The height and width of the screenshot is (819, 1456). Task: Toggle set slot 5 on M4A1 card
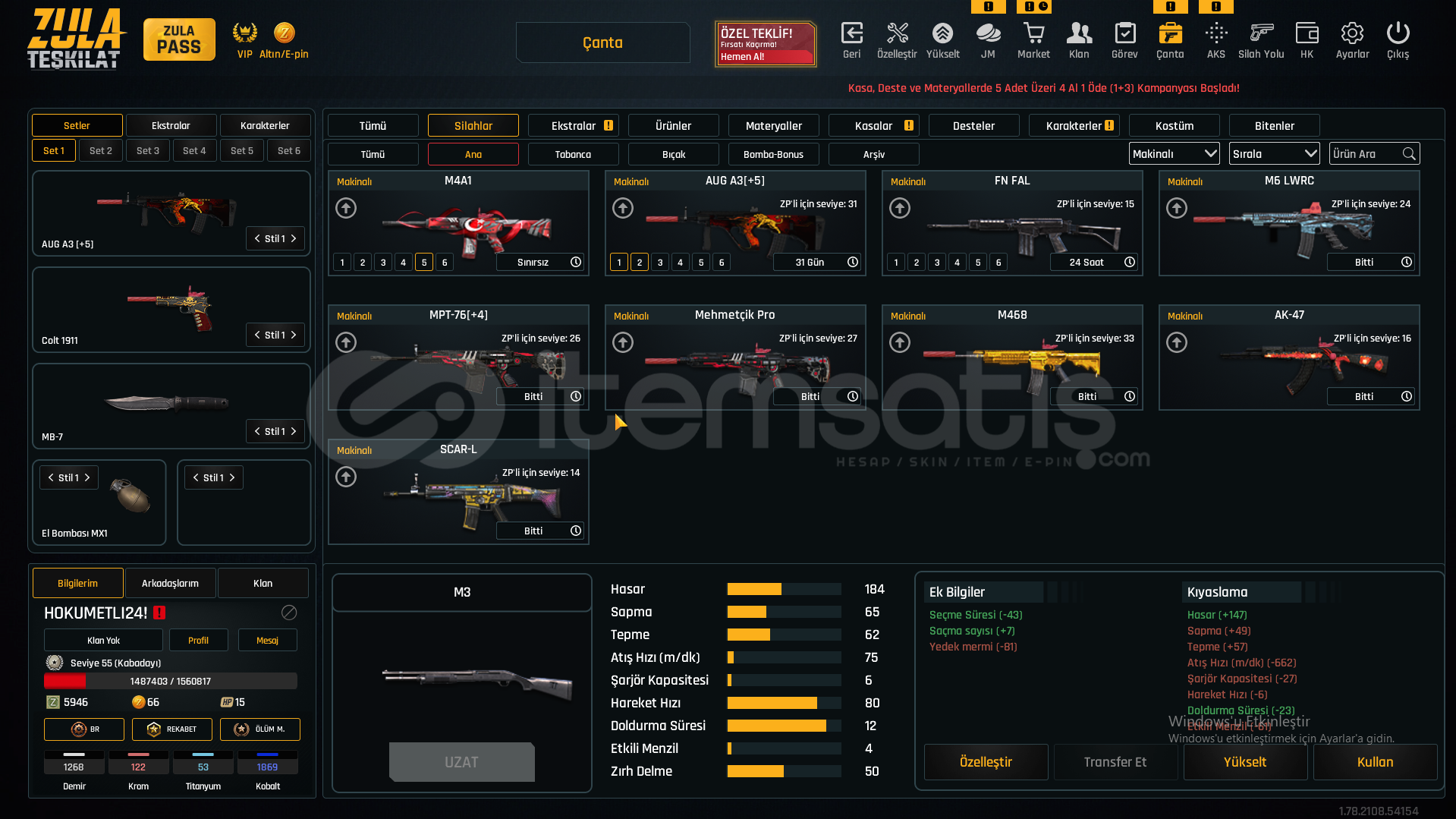pyautogui.click(x=424, y=263)
